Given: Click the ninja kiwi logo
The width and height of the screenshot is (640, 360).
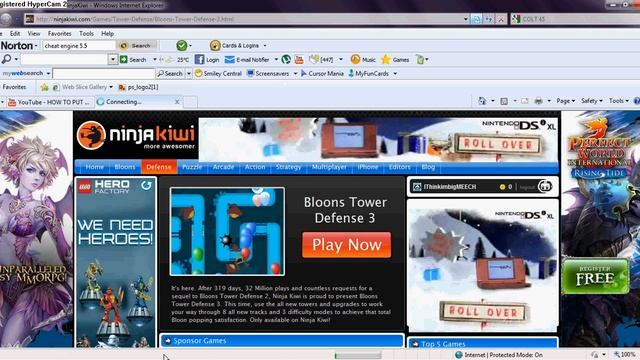Looking at the screenshot, I should point(136,135).
